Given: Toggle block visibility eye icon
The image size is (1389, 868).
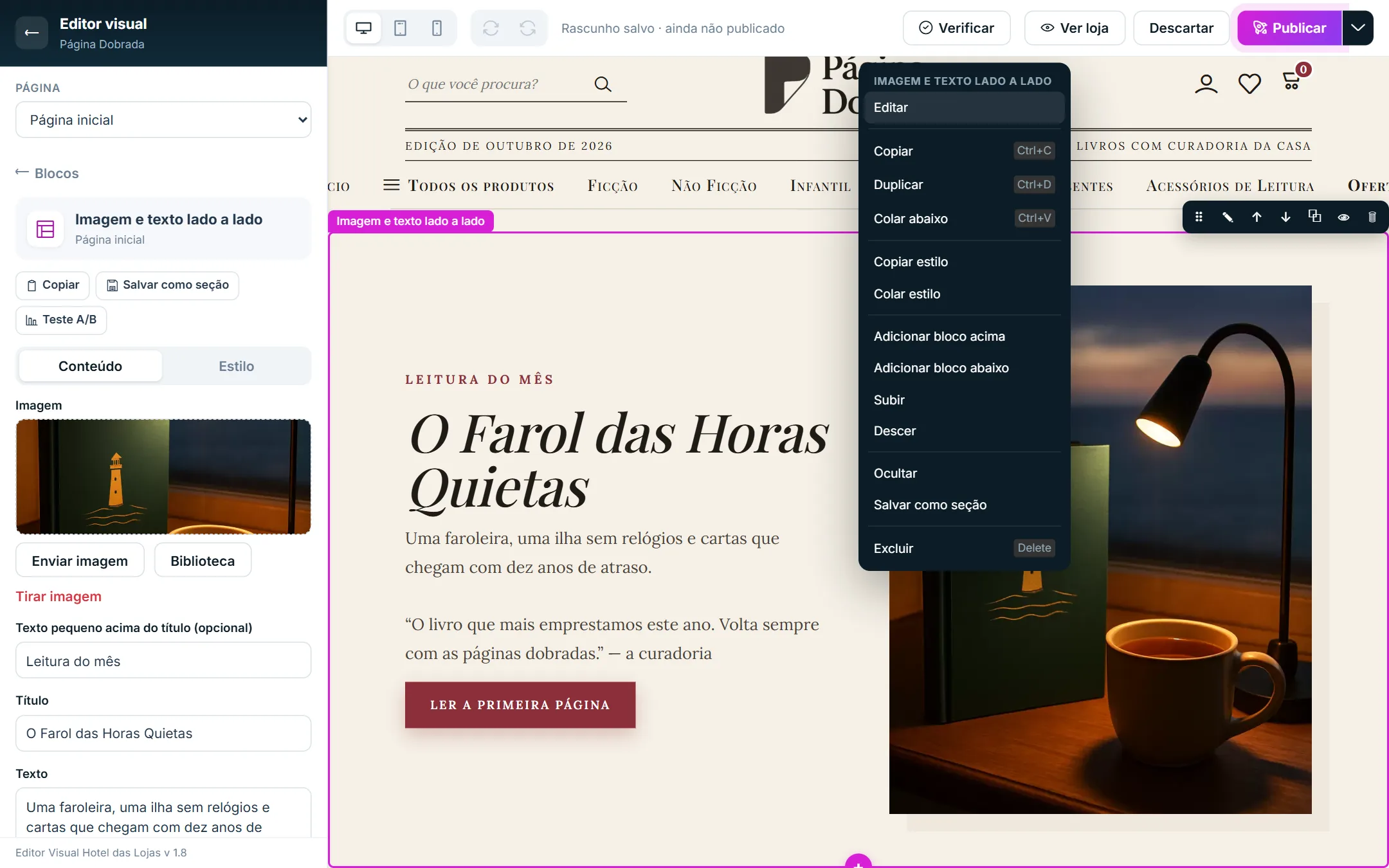Looking at the screenshot, I should coord(1343,217).
